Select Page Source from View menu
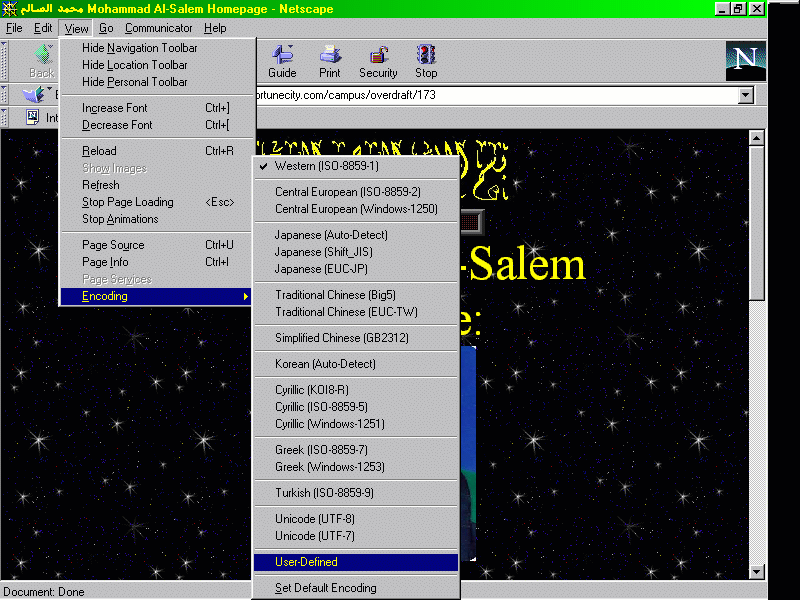 click(113, 245)
